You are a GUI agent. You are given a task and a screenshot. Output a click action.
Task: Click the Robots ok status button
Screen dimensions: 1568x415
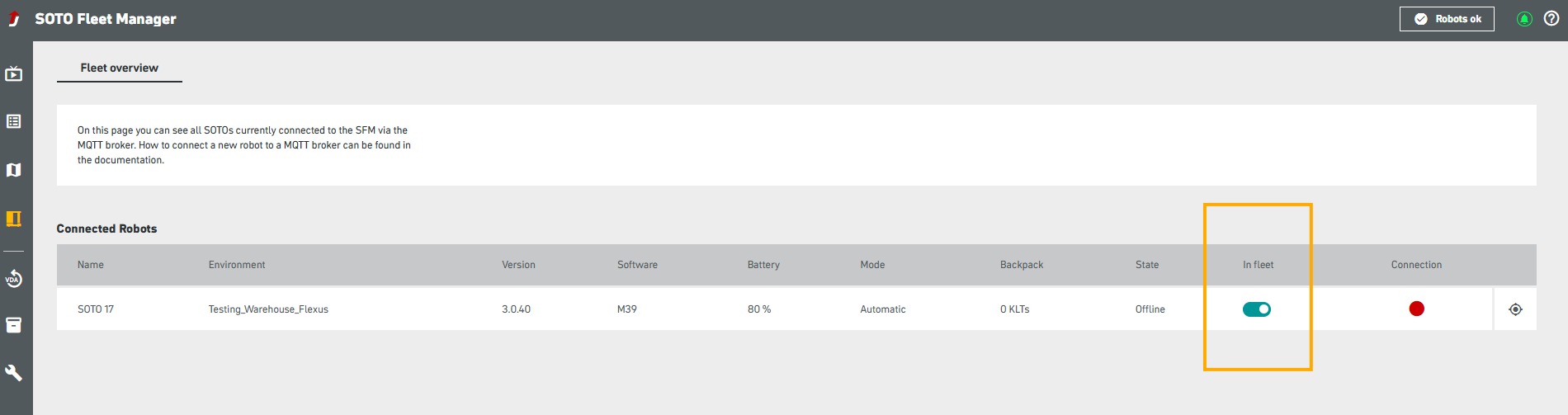pyautogui.click(x=1447, y=19)
